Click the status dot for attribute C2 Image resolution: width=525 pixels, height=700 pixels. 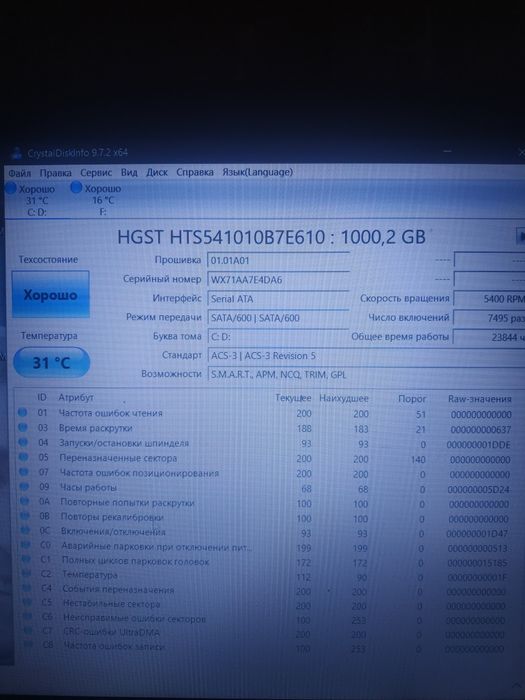point(27,573)
